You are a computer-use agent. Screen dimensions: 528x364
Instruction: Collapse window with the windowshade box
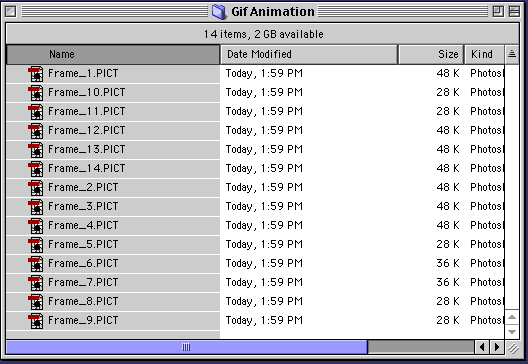tap(514, 11)
